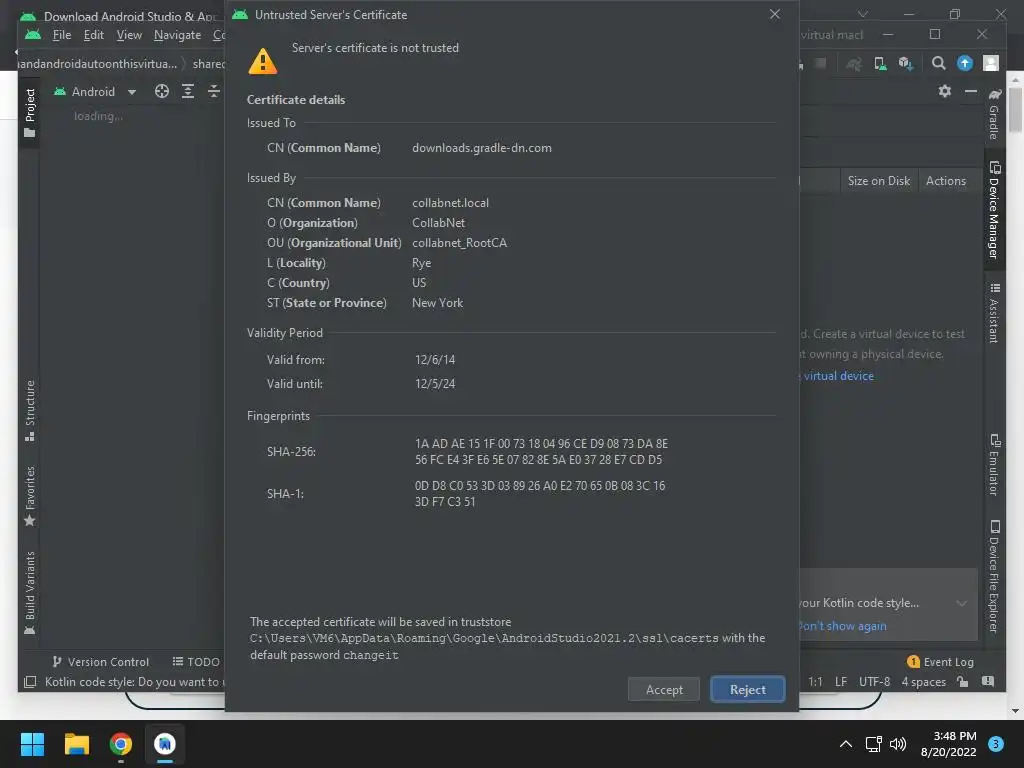Collapse the Kotlin code style notification chevron
The image size is (1024, 768).
pos(961,603)
